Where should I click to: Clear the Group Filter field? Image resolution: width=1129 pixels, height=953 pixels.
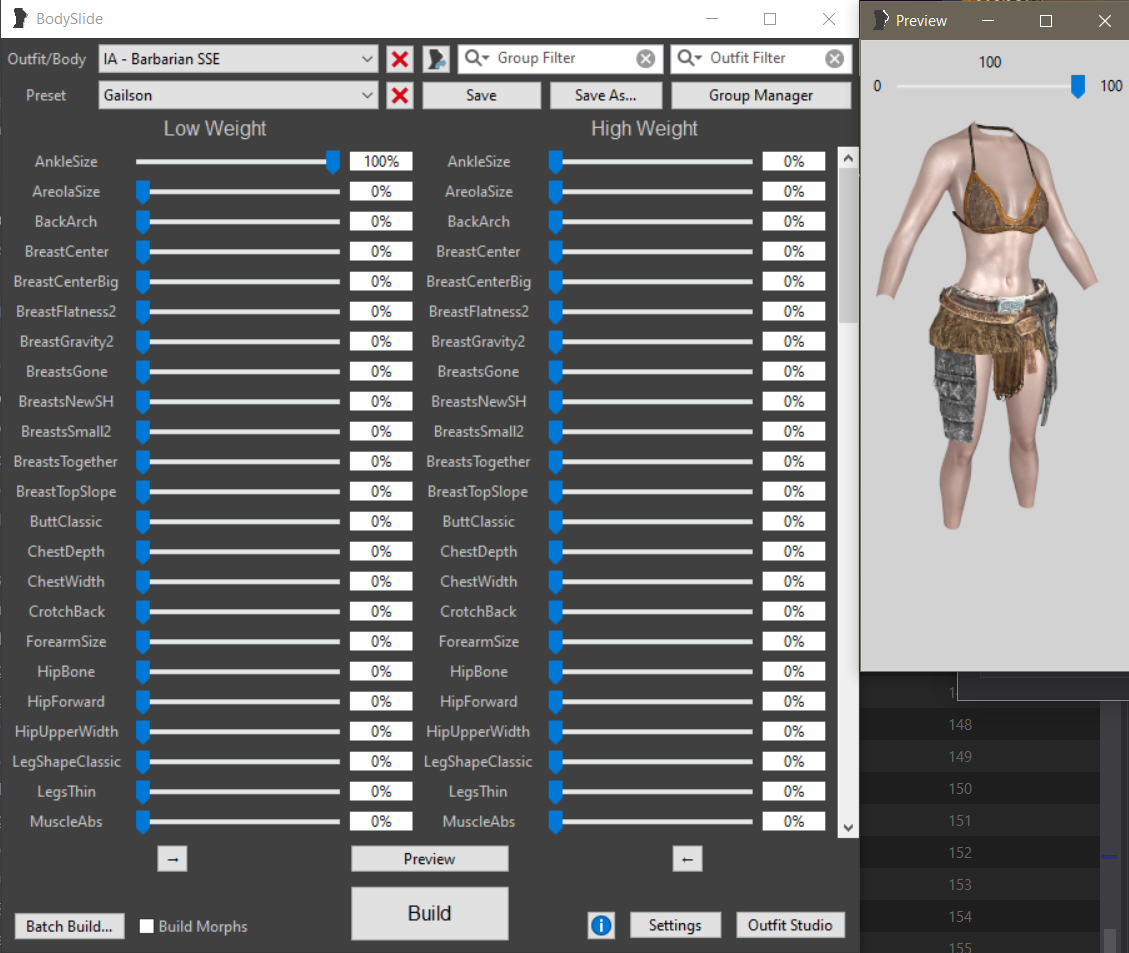pyautogui.click(x=646, y=59)
